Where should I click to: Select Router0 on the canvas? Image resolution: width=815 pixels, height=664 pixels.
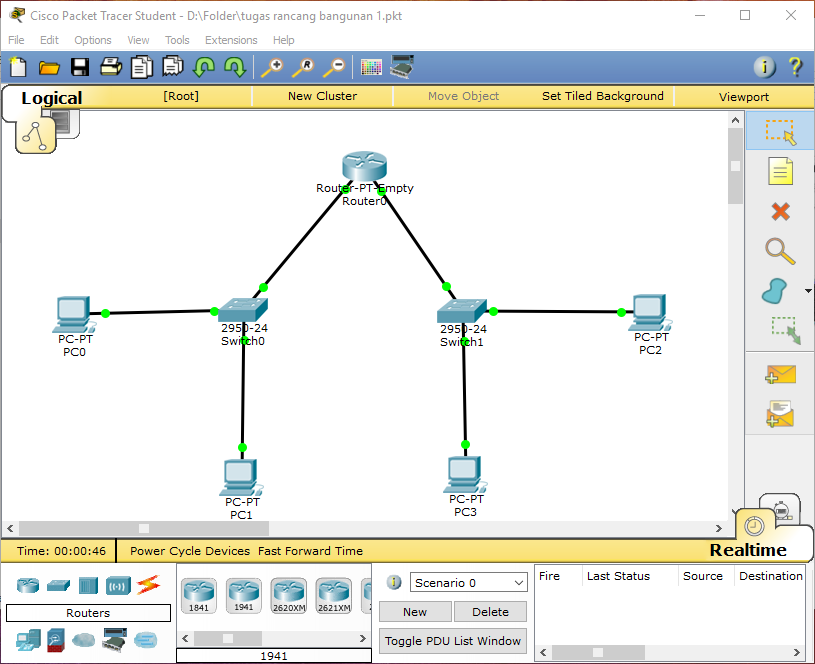[364, 166]
